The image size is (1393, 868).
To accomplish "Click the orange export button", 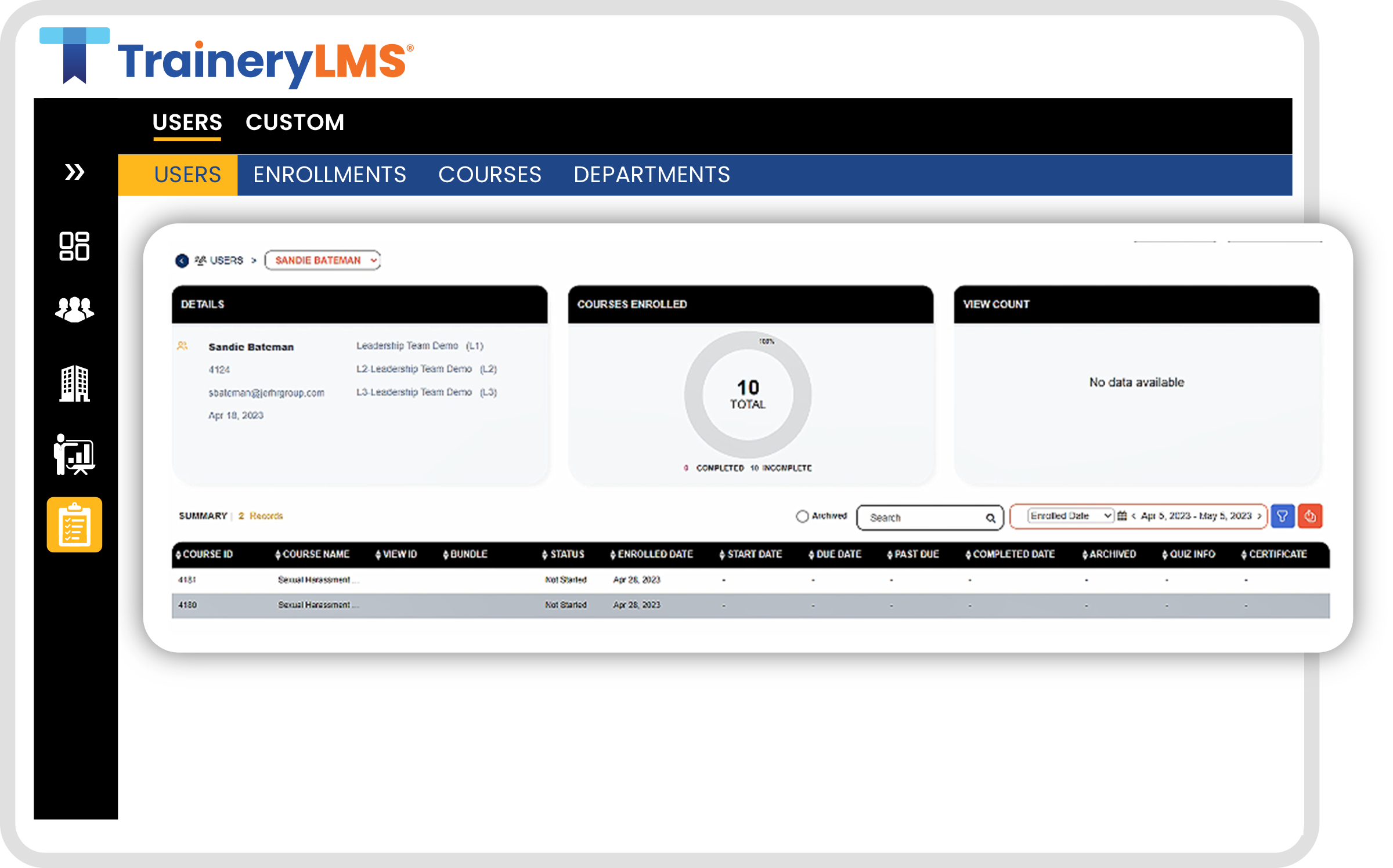I will pos(1310,516).
